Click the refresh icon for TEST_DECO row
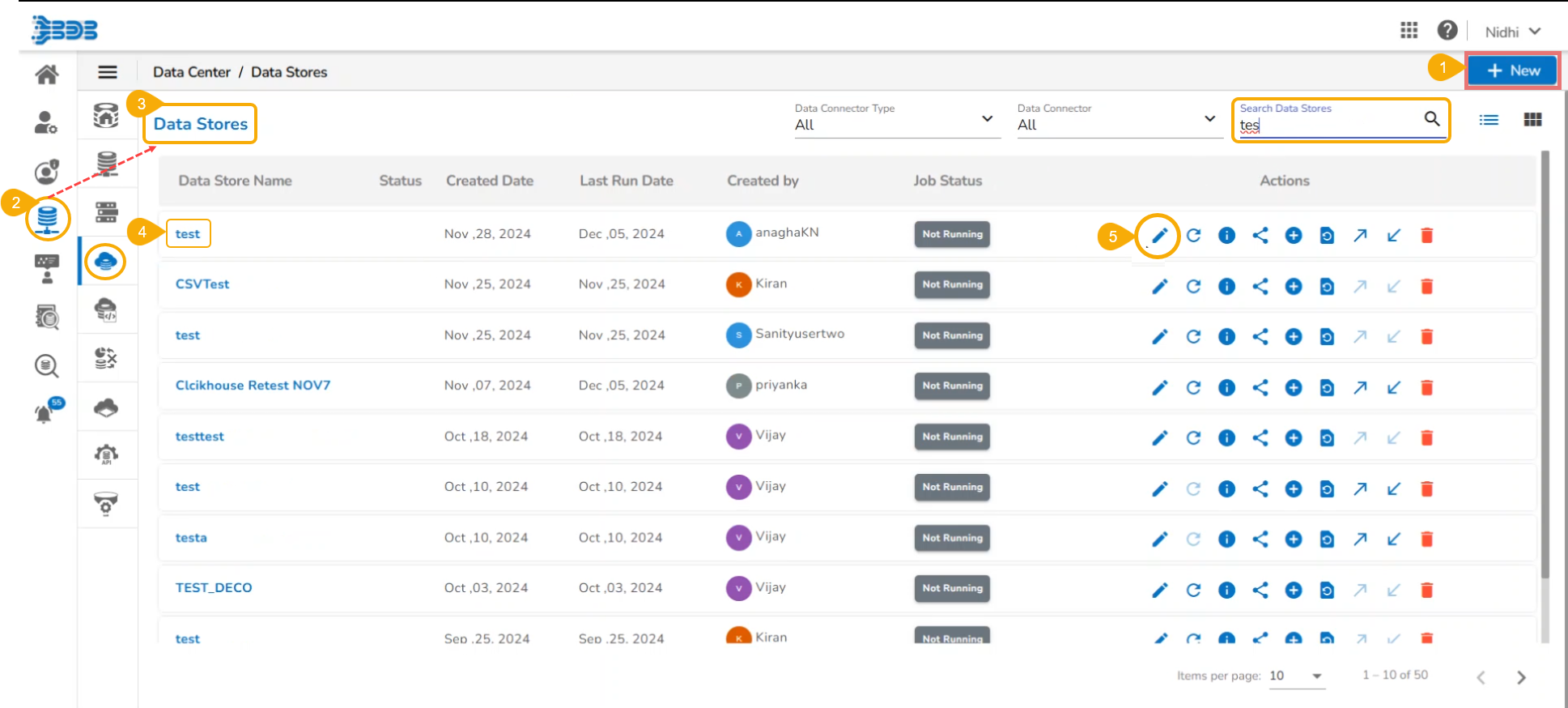Viewport: 1568px width, 708px height. pyautogui.click(x=1193, y=590)
